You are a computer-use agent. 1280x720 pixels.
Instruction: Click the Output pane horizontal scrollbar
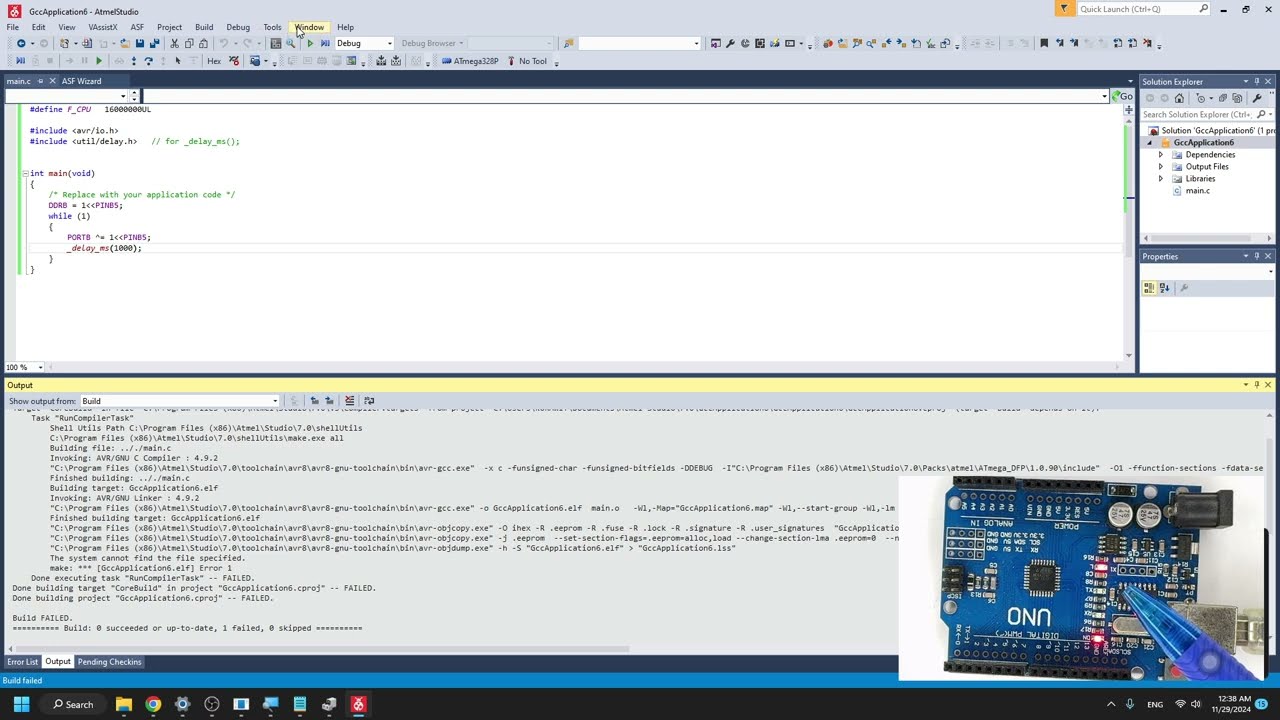tap(320, 649)
